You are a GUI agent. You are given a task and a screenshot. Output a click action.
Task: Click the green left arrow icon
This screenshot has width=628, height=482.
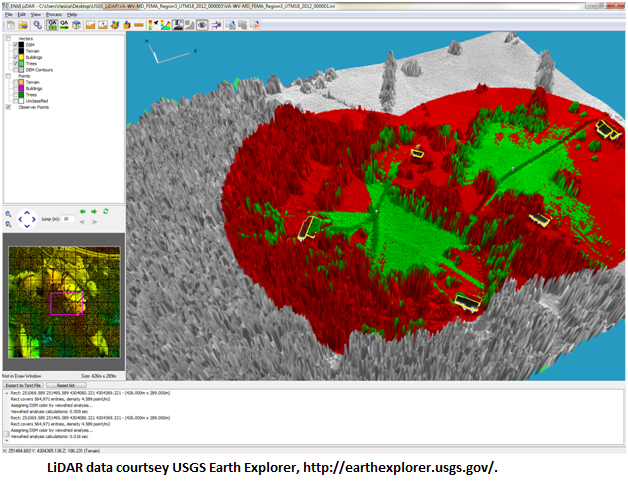coord(83,212)
